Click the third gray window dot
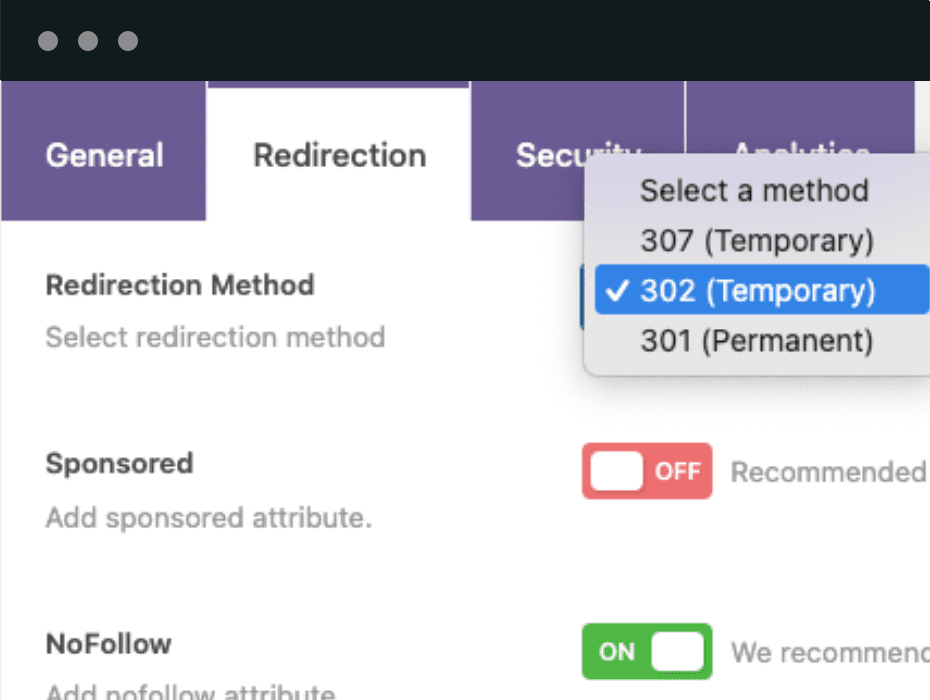 point(128,41)
